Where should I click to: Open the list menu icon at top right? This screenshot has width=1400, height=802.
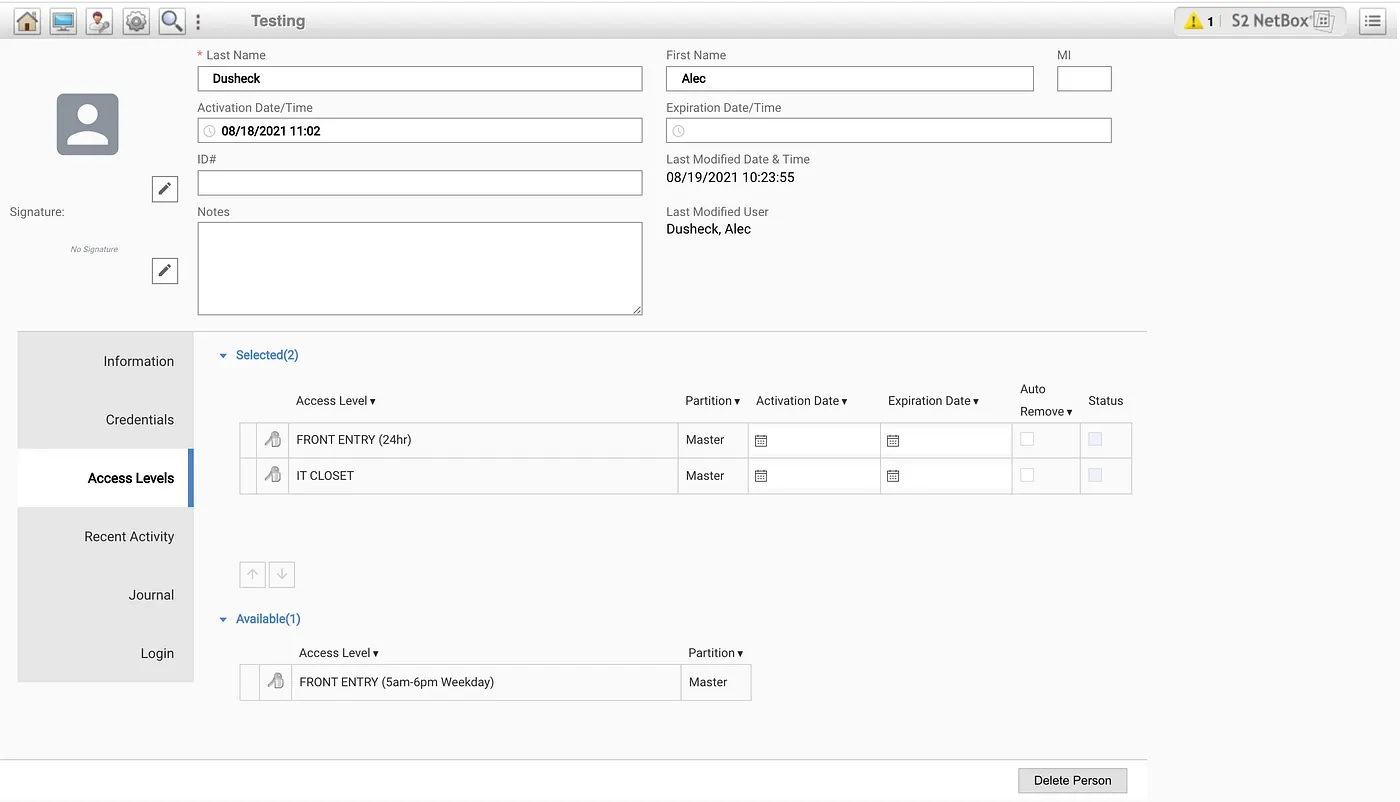point(1372,21)
